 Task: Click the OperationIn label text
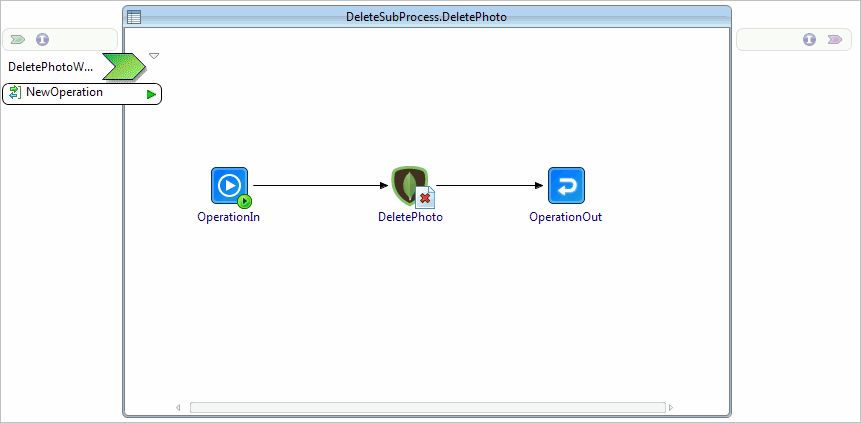[228, 217]
